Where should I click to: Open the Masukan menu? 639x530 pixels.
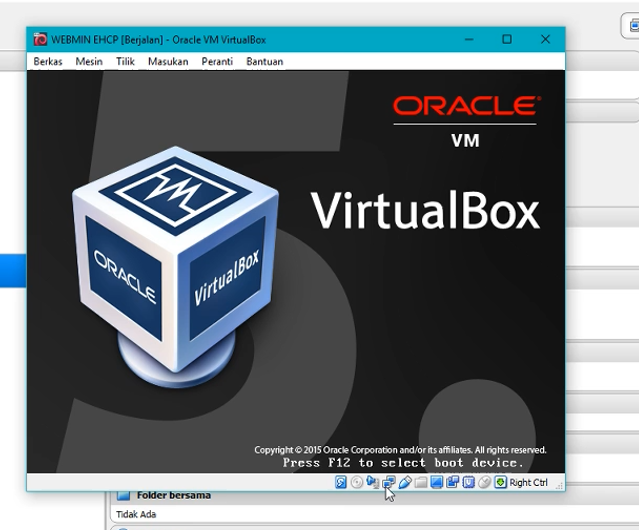167,61
